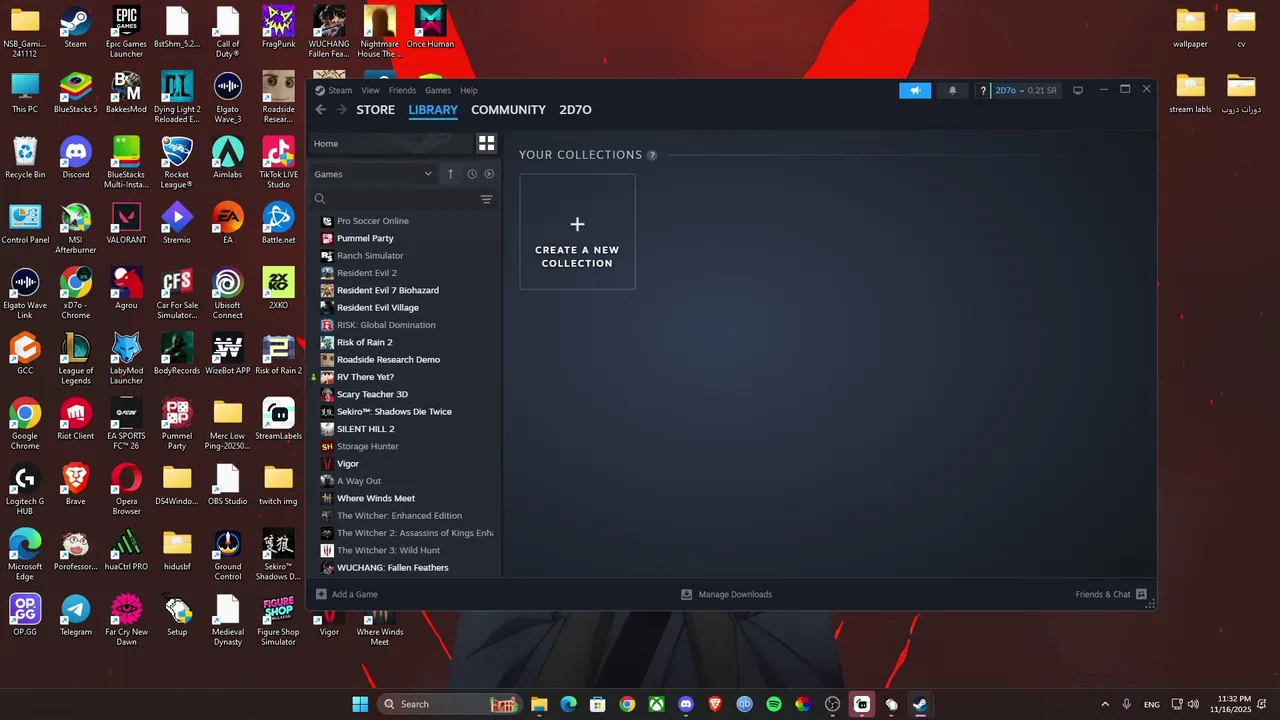This screenshot has height=720, width=1280.
Task: Click the Steam announcements megaphone icon
Action: [915, 90]
